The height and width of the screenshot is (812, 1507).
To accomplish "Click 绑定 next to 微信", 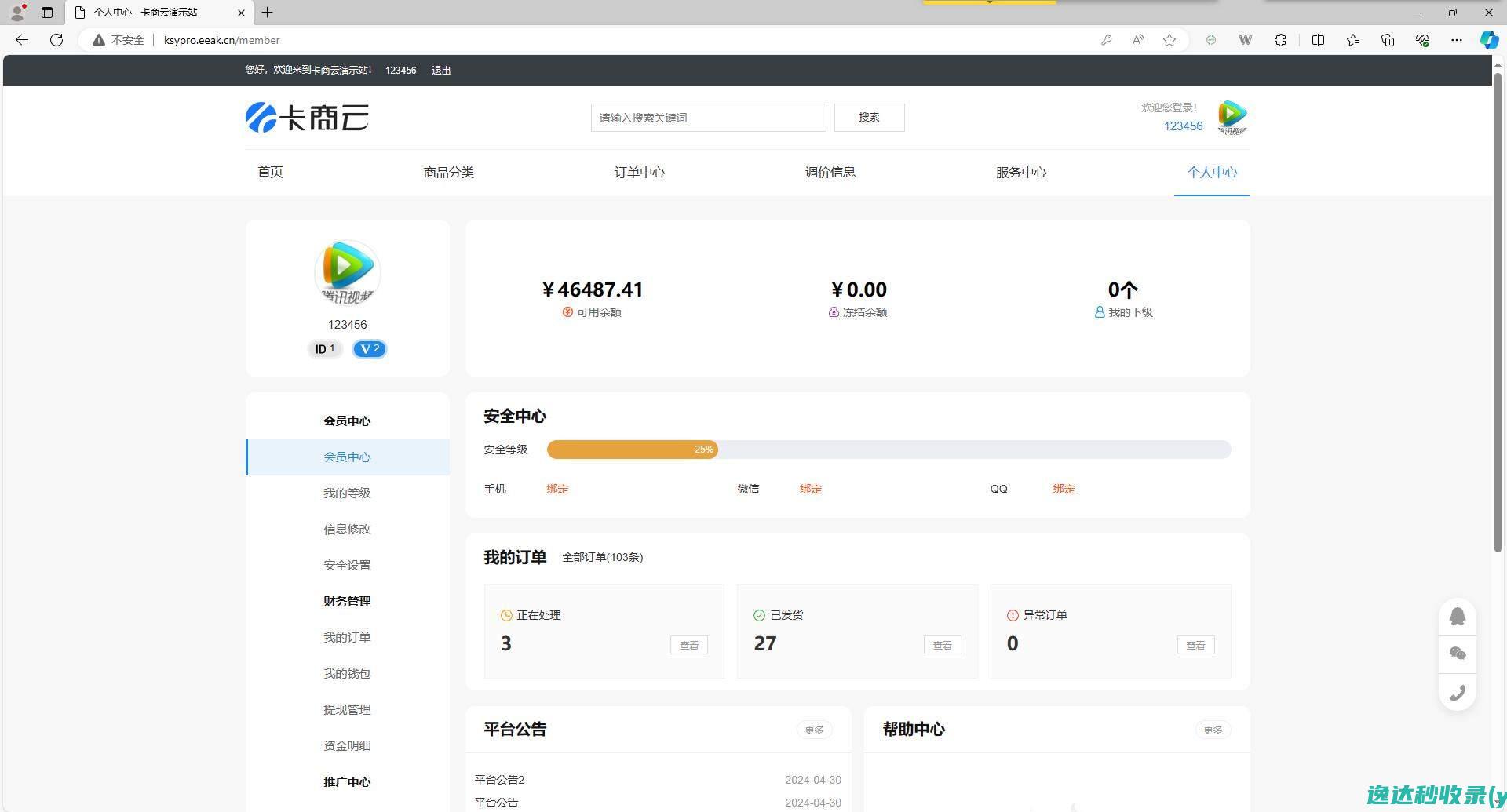I will coord(811,489).
